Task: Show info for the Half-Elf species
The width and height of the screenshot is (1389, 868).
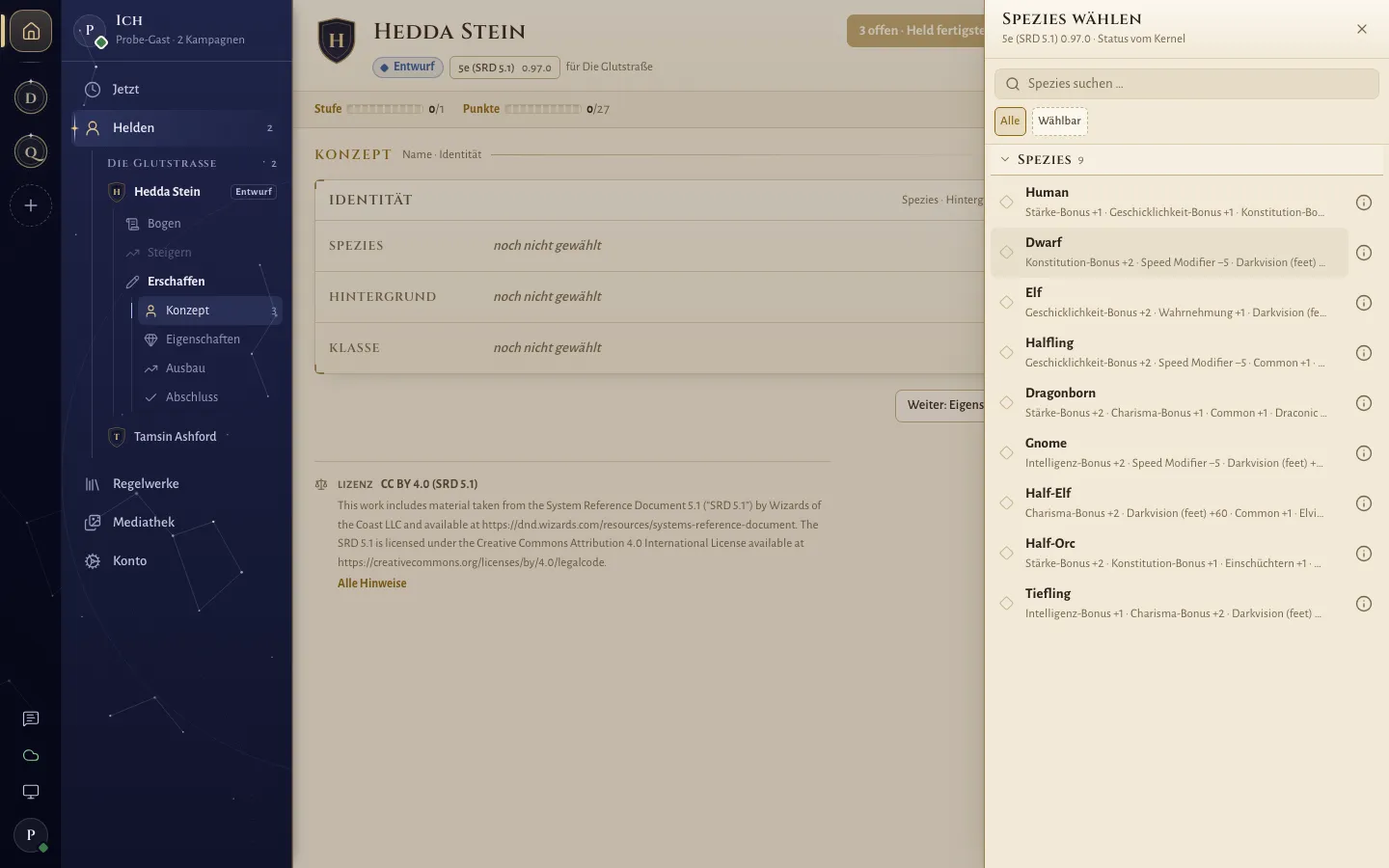Action: [1364, 503]
